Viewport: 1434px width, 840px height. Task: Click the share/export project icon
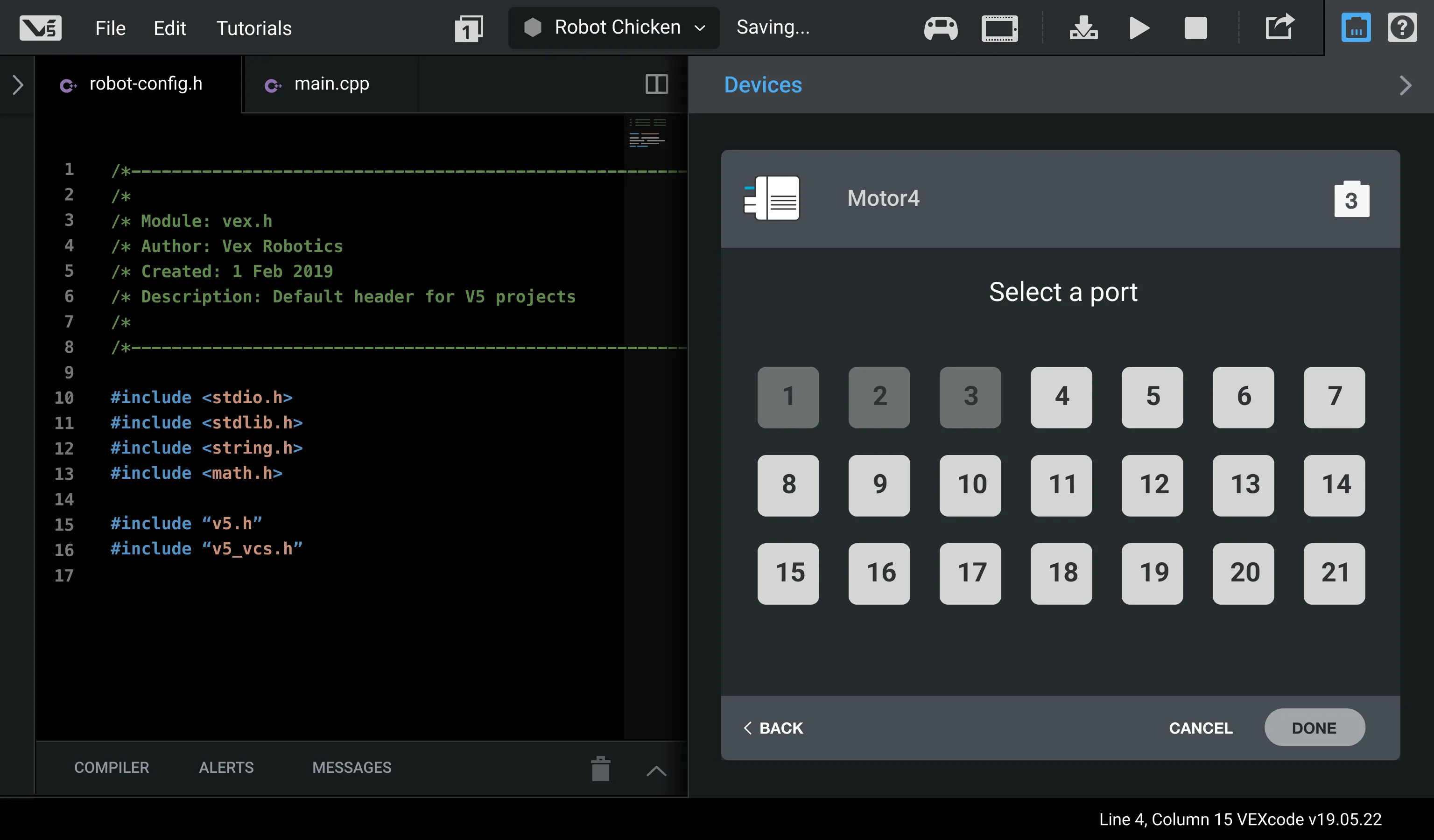pyautogui.click(x=1279, y=27)
